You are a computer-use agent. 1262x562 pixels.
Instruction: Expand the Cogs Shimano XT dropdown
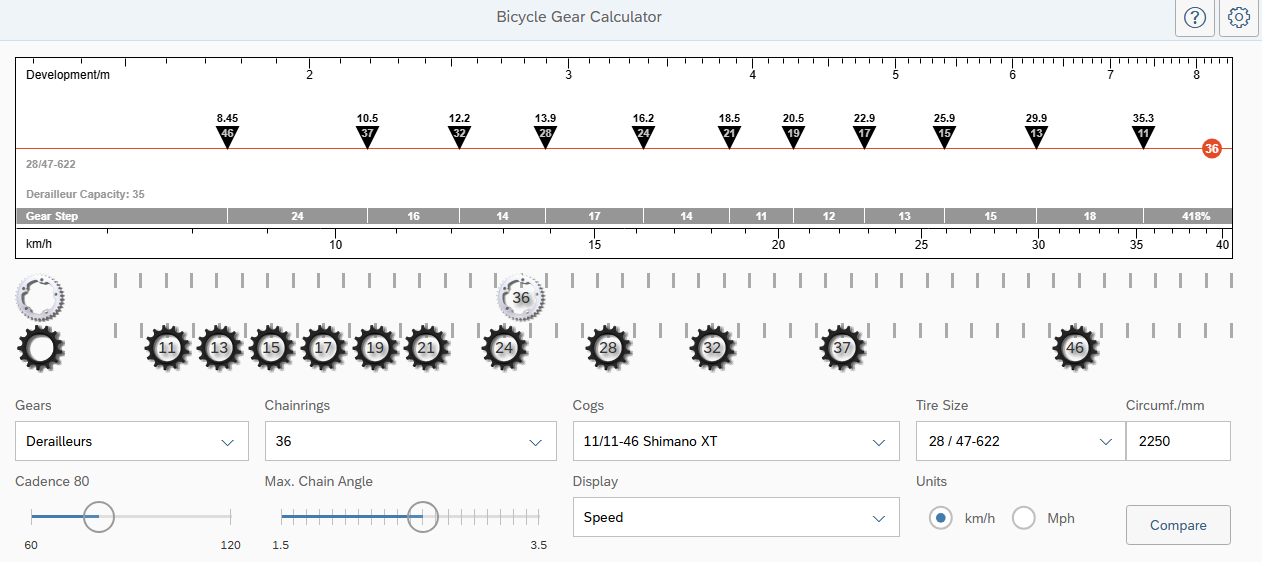736,441
